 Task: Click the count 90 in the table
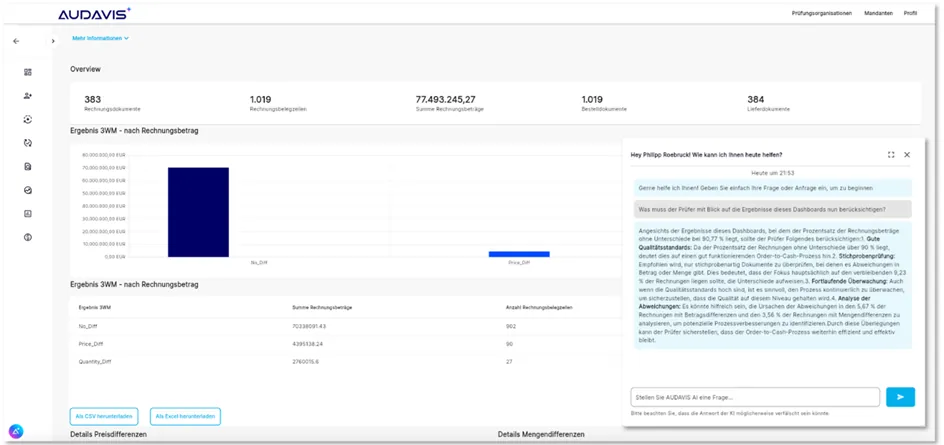(x=509, y=344)
